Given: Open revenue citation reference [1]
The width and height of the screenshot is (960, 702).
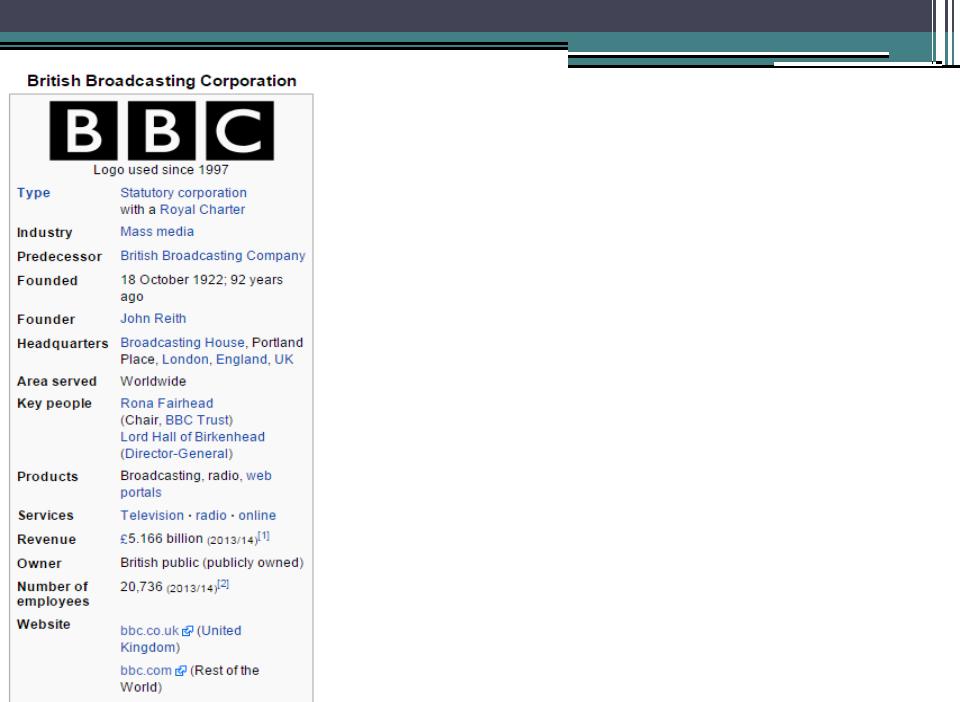Looking at the screenshot, I should (x=263, y=536).
